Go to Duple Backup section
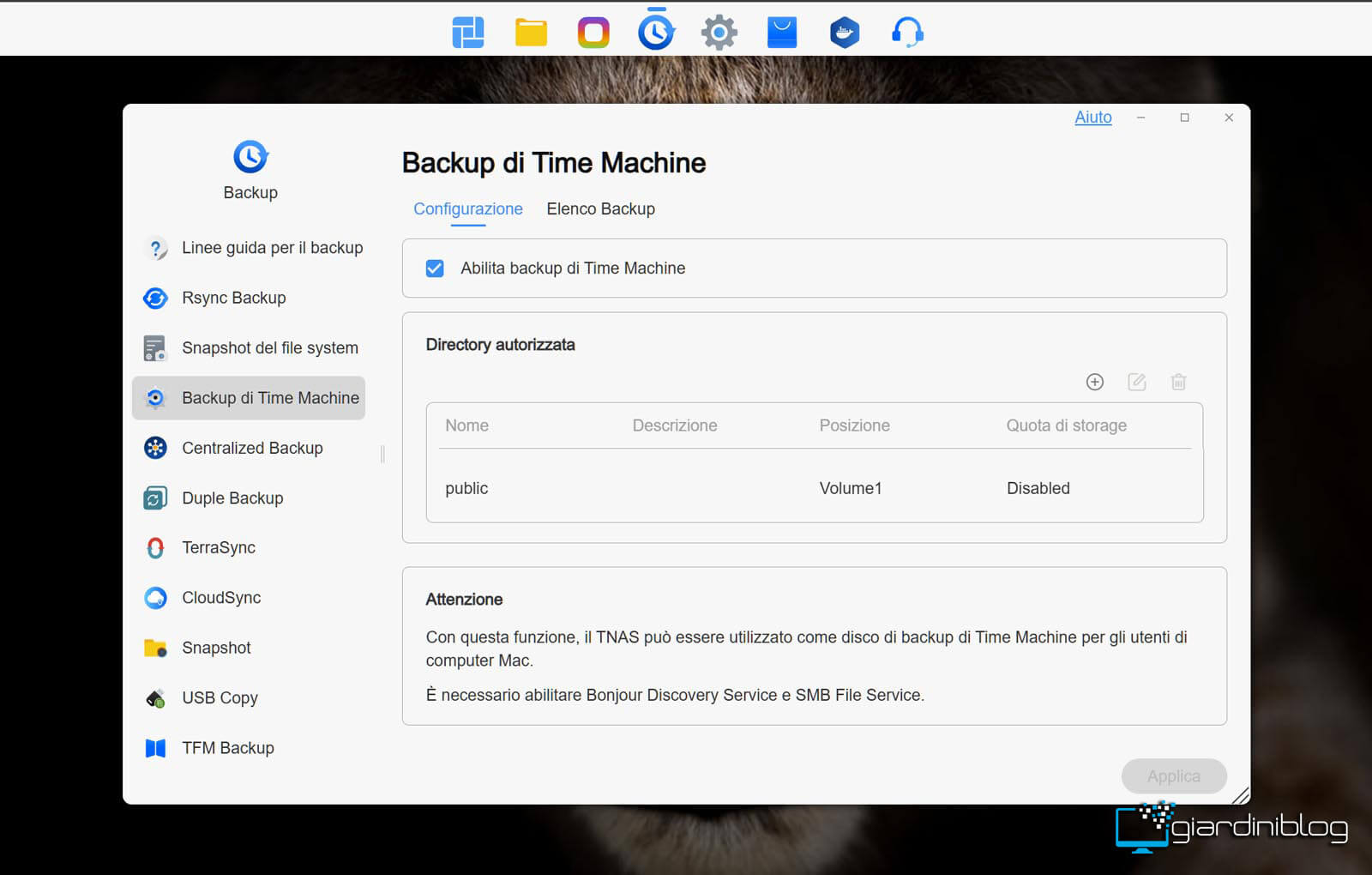 point(249,498)
